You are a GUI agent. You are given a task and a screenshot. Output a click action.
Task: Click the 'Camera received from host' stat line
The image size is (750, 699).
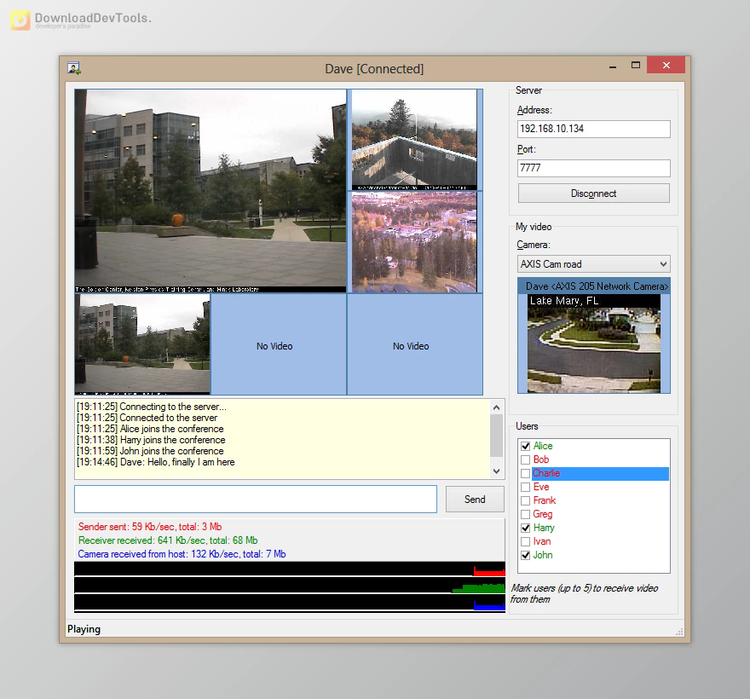[182, 554]
